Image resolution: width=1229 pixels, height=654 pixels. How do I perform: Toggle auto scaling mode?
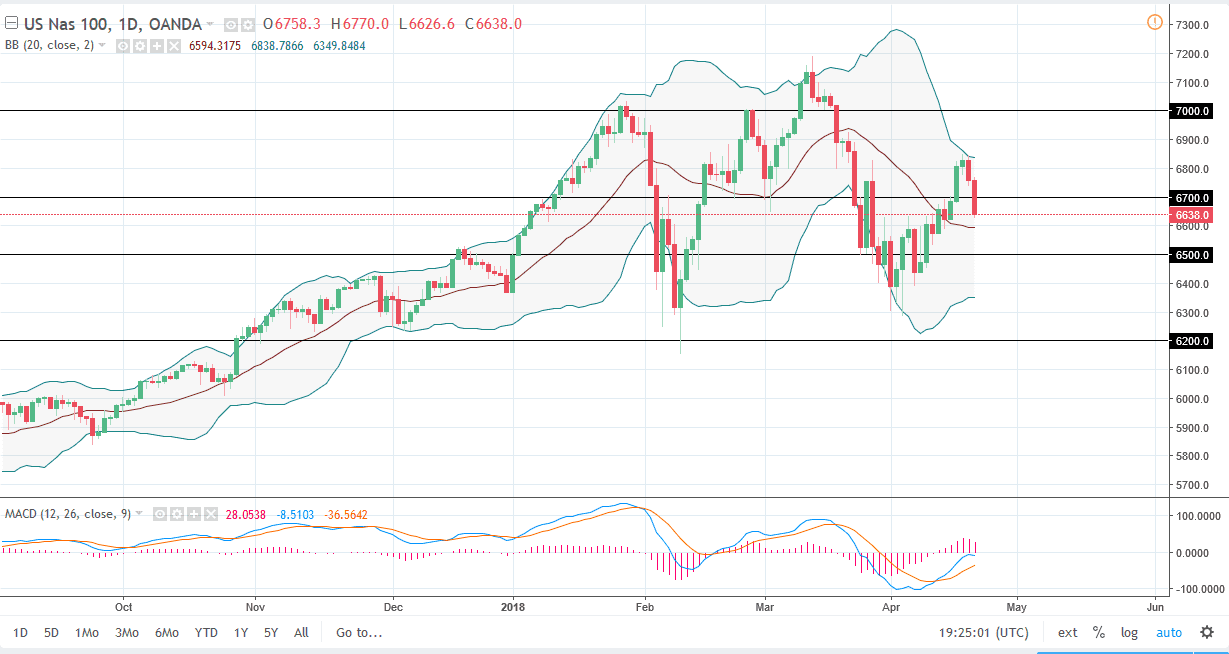1168,632
